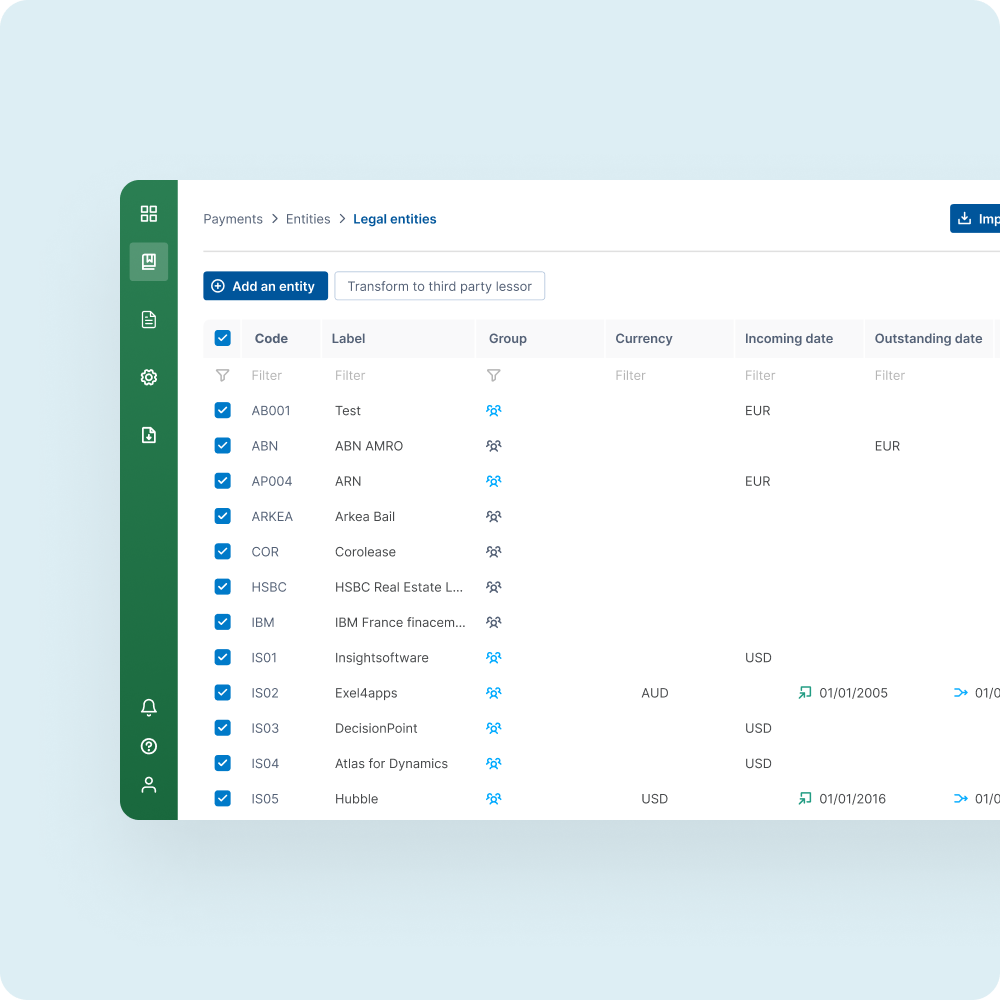Viewport: 1000px width, 1000px height.
Task: Select the 'IBM France finacem...' label cell
Action: [400, 622]
